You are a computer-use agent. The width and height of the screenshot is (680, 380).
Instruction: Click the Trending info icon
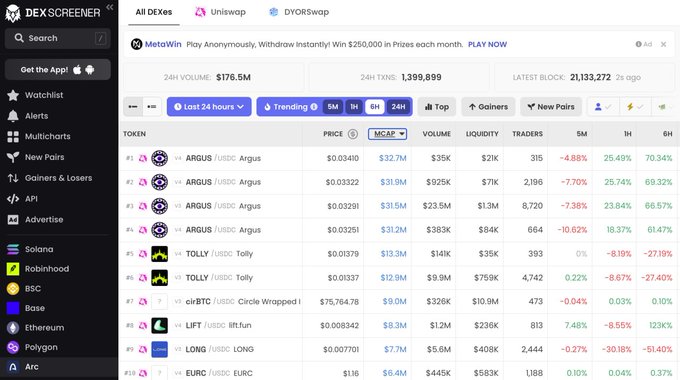pos(314,107)
